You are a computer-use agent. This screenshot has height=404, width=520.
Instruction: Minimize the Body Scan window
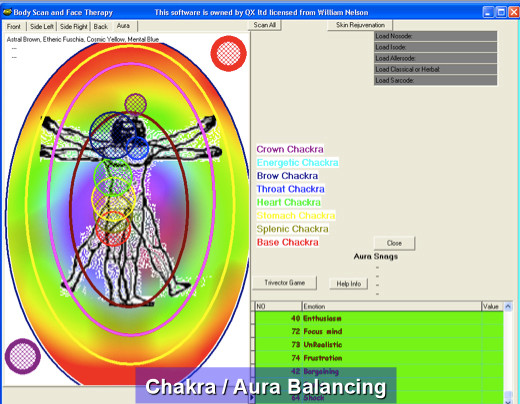click(x=488, y=12)
